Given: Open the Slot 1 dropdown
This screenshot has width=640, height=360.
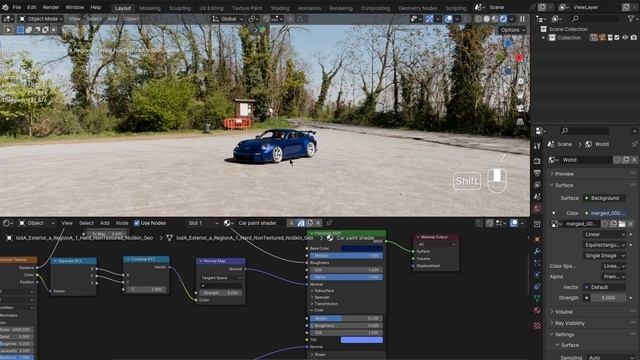Looking at the screenshot, I should 203,223.
